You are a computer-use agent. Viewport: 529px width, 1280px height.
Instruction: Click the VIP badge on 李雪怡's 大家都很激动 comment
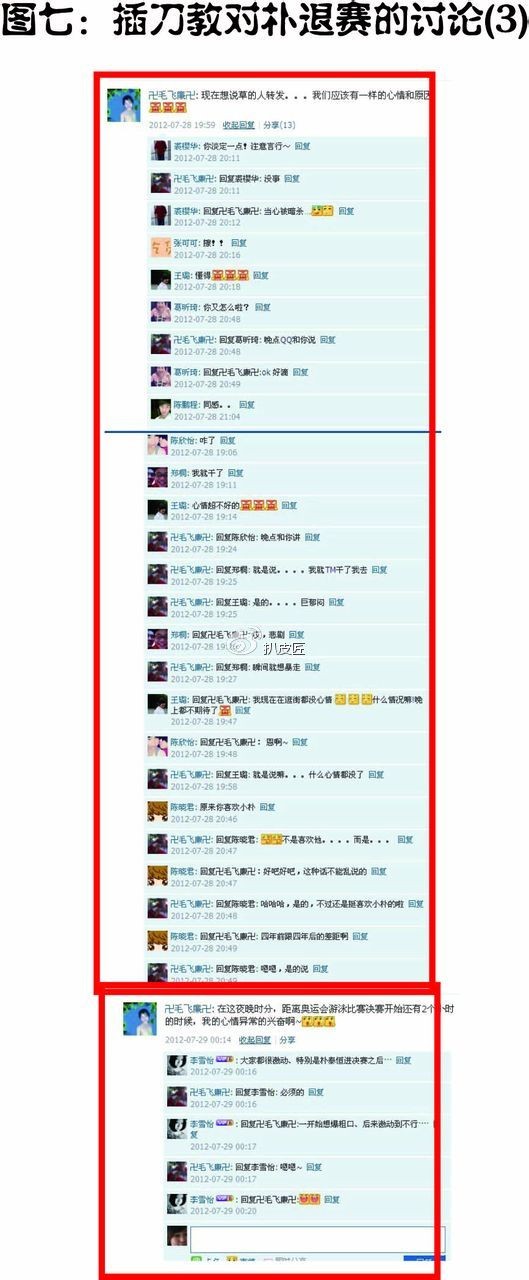[x=223, y=1058]
